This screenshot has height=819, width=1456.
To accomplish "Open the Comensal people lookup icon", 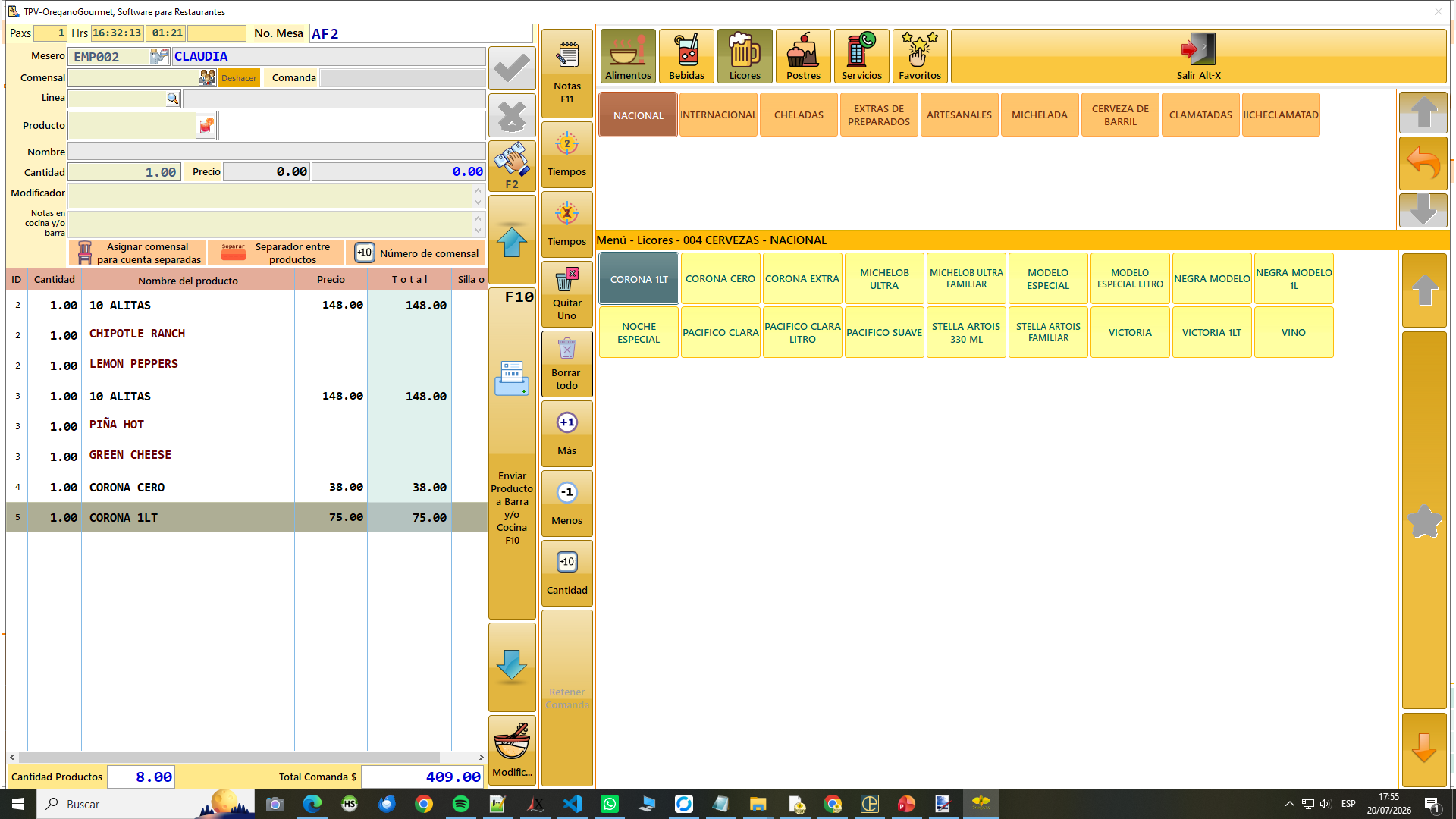I will [207, 77].
